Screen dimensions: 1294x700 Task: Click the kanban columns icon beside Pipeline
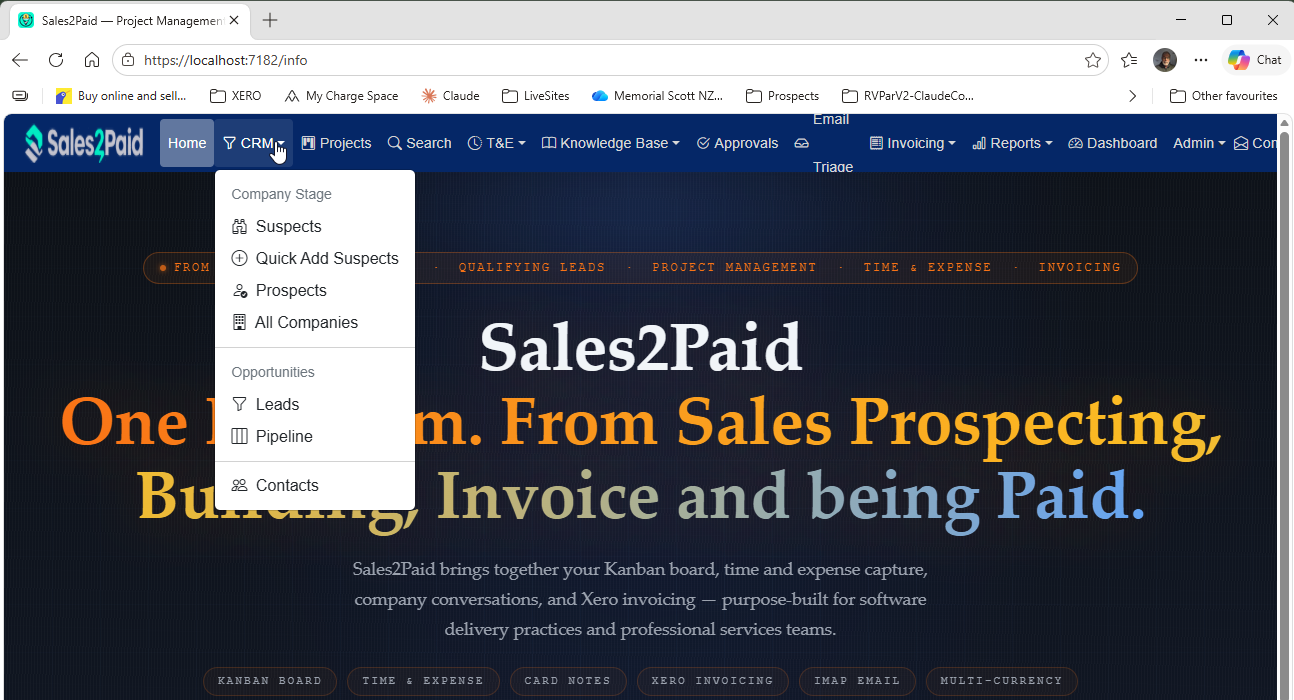tap(239, 436)
